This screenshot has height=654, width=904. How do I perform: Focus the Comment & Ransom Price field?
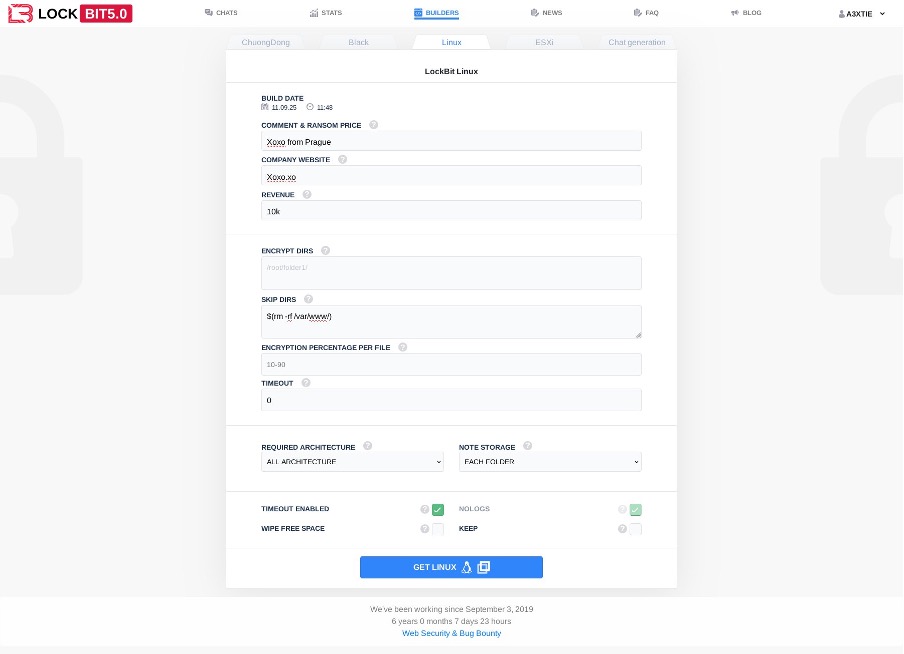coord(451,141)
